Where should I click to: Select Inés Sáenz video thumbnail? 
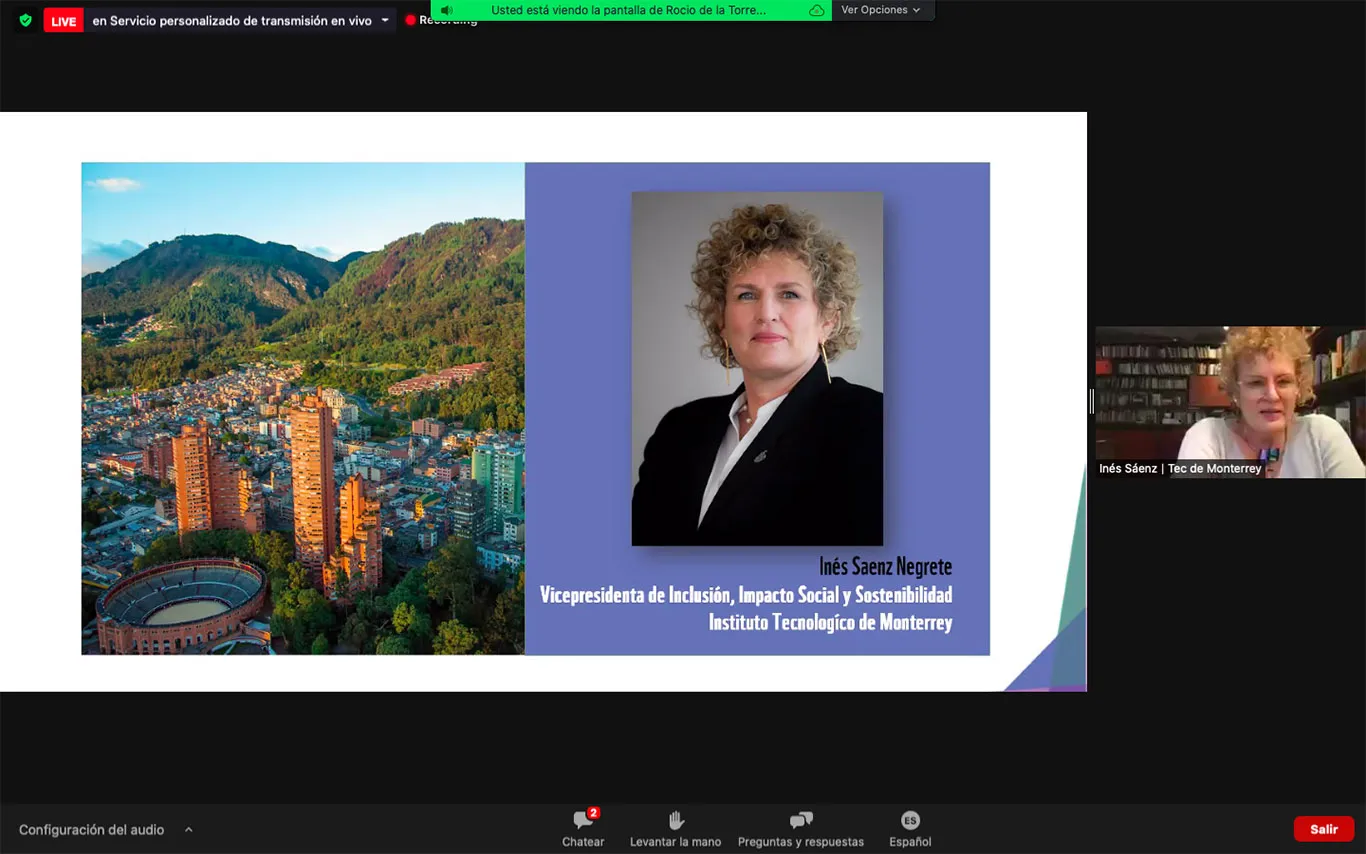point(1230,402)
